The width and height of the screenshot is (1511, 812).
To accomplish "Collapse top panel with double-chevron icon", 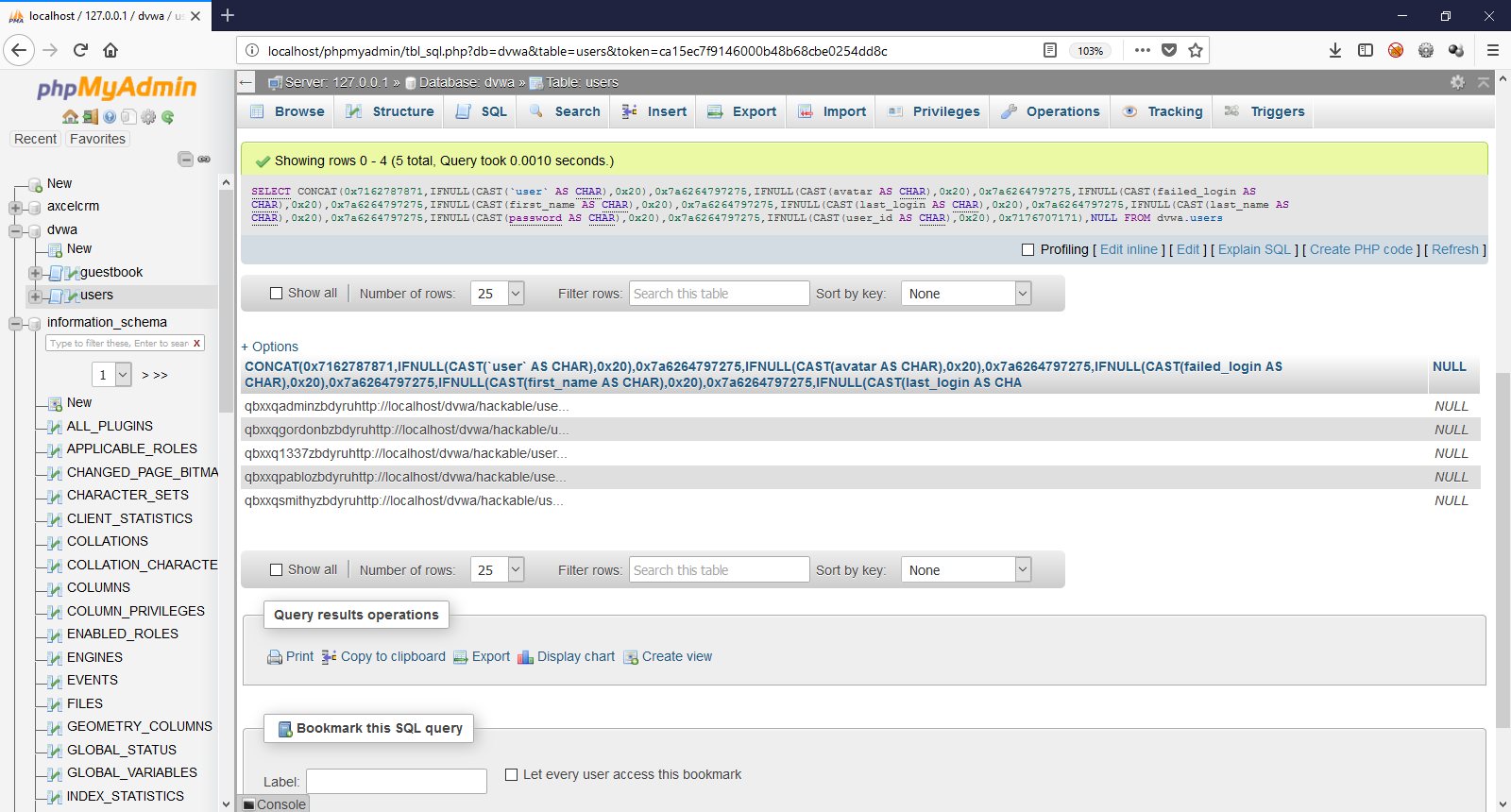I will (x=1484, y=82).
